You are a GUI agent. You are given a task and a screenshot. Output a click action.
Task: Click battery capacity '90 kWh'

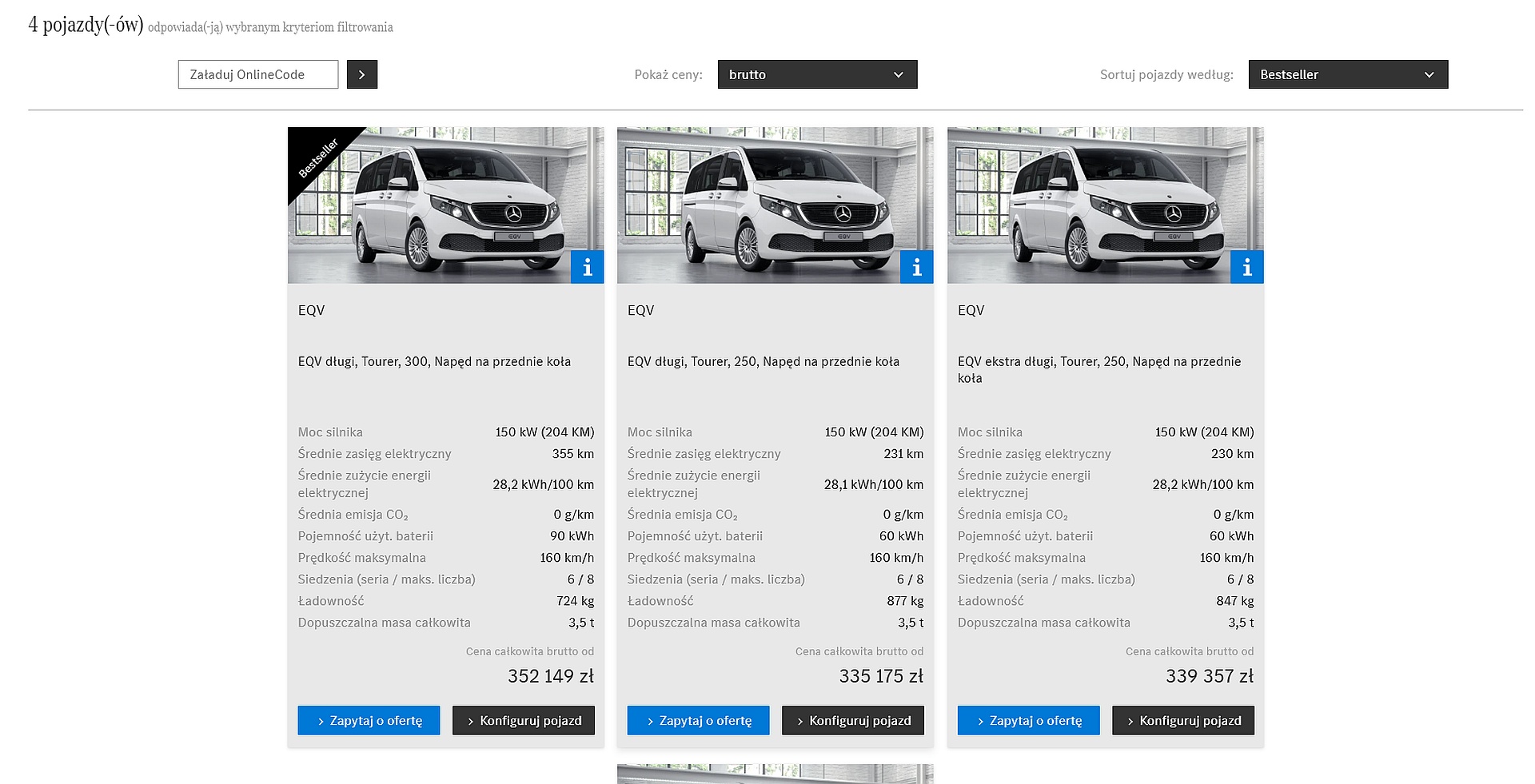pyautogui.click(x=572, y=535)
